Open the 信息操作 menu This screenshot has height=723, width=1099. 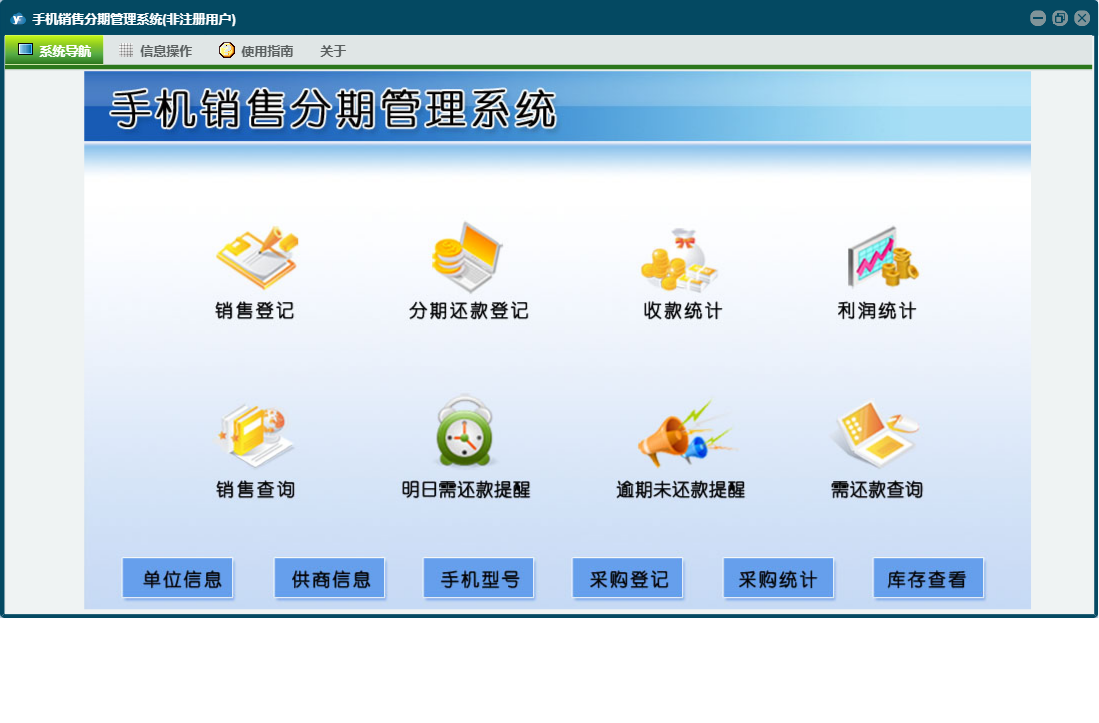156,50
